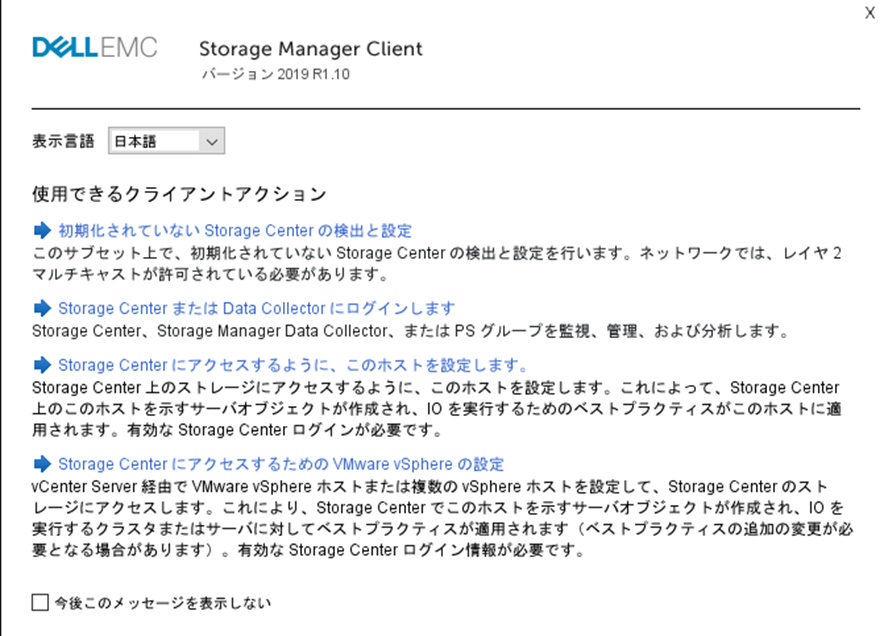This screenshot has height=636, width=884.
Task: Close the Storage Manager Client dialog with X
Action: (x=870, y=12)
